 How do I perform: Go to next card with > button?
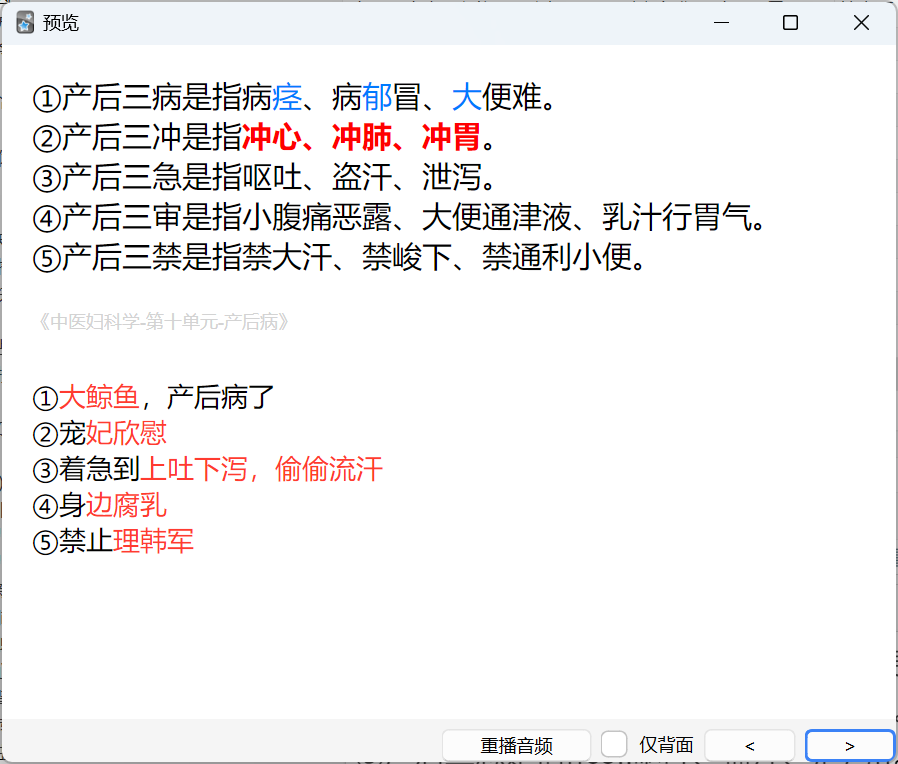pos(850,745)
